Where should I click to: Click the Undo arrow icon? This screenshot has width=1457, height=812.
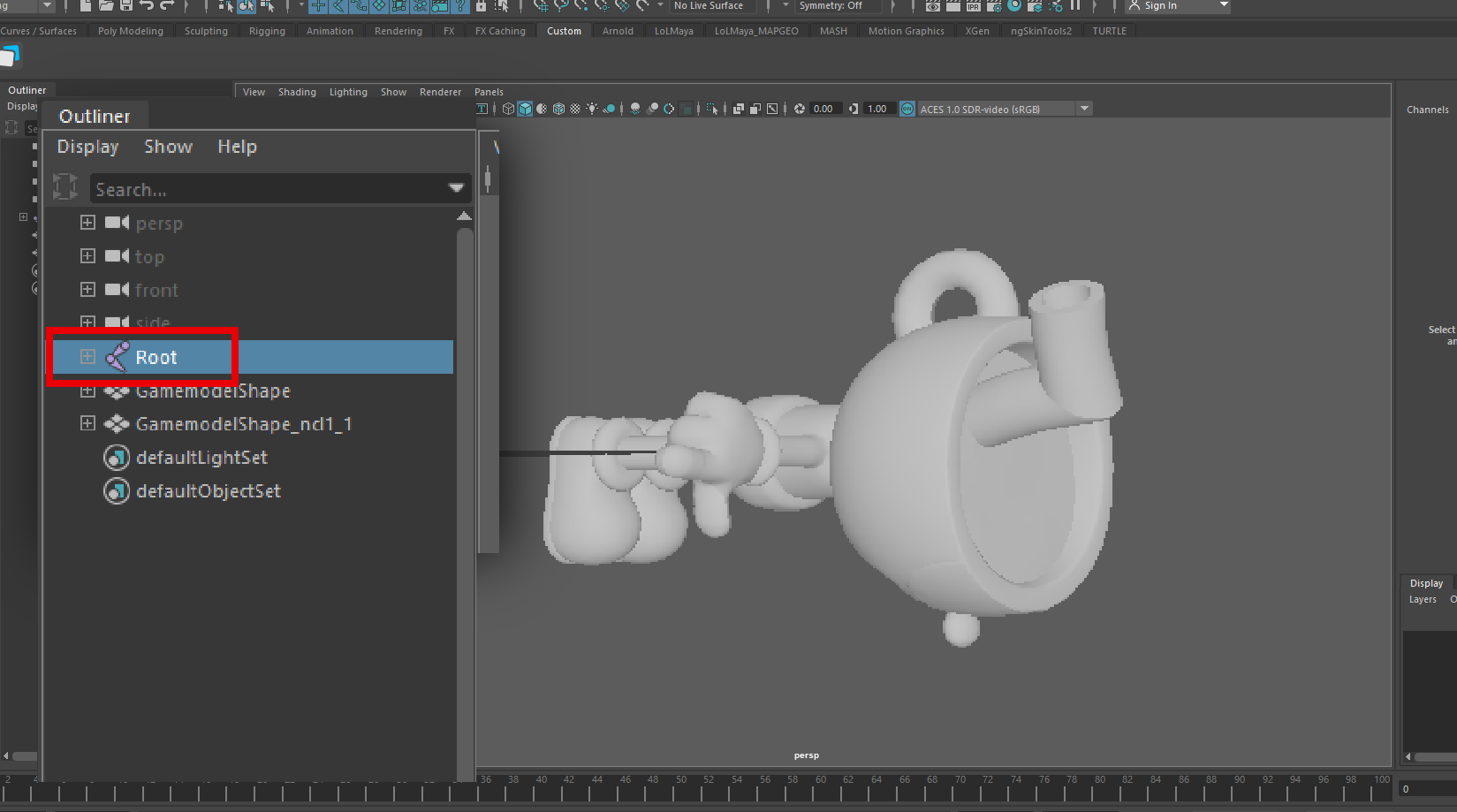(x=146, y=6)
